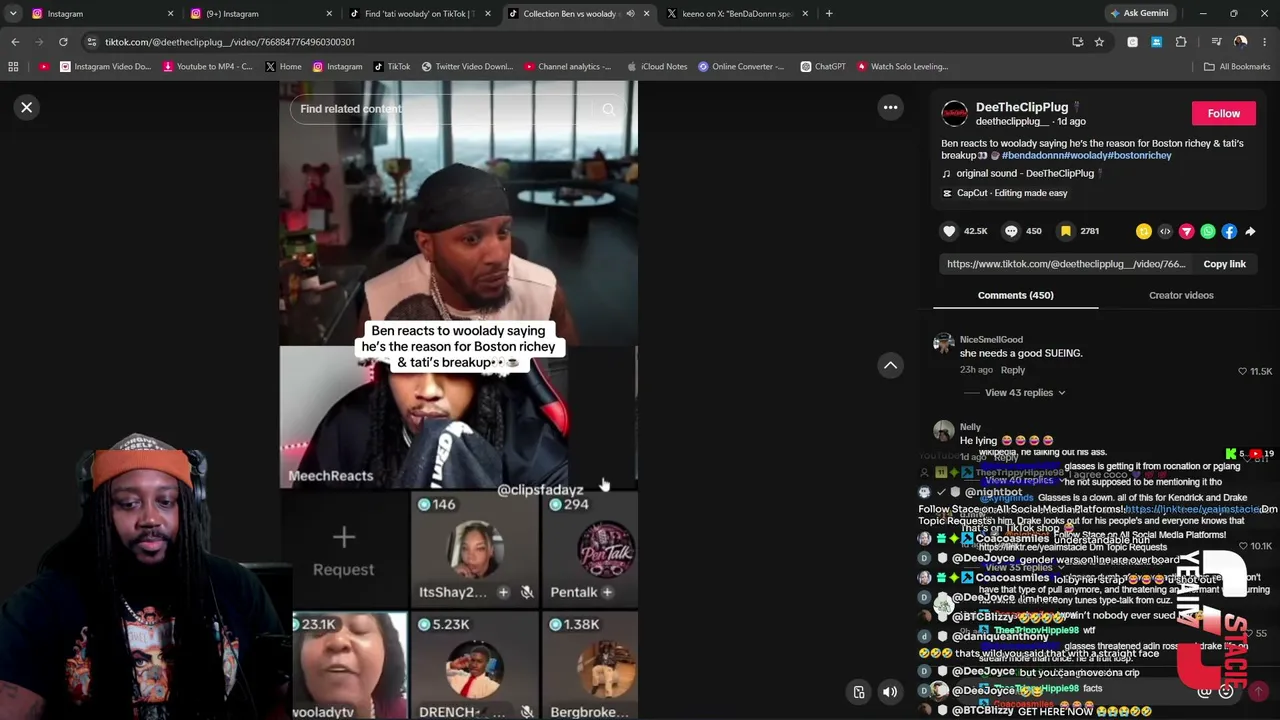
Task: Open the X Home bookmark
Action: (x=283, y=67)
